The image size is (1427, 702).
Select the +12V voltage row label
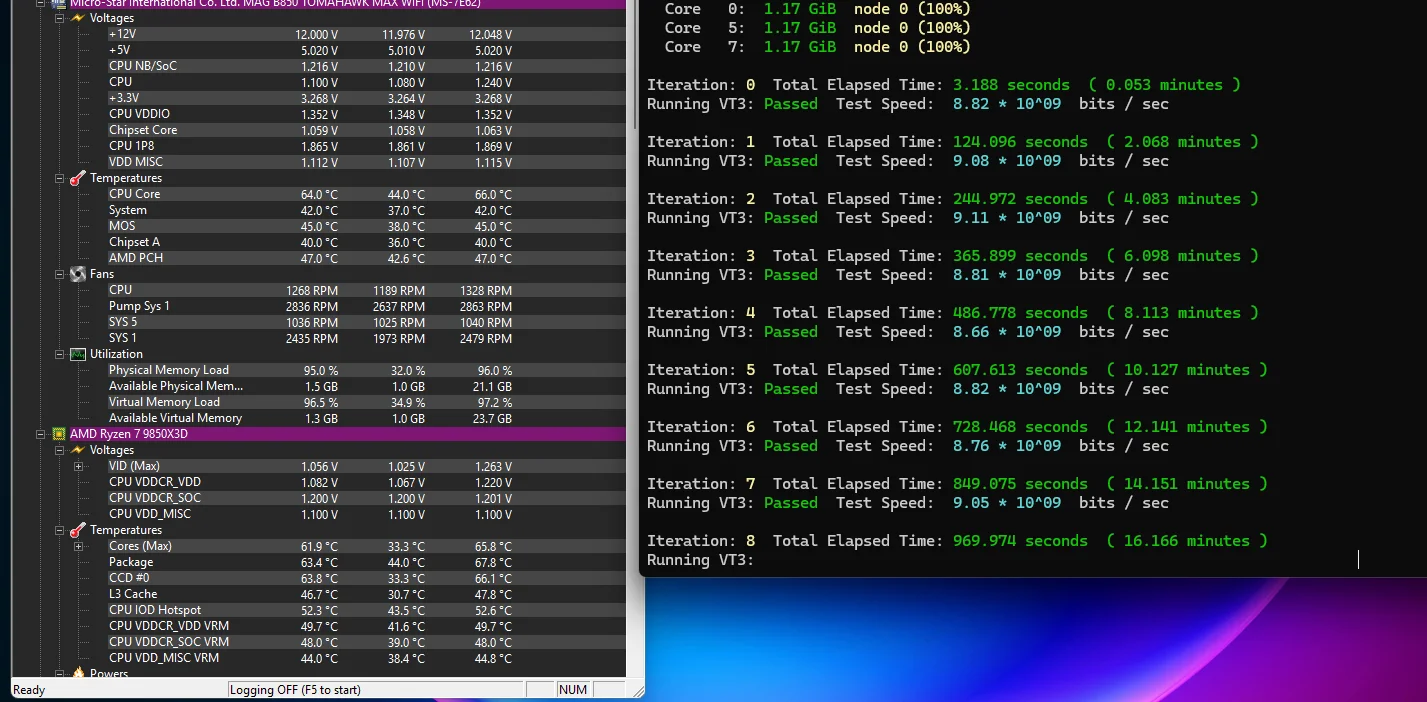click(x=120, y=34)
